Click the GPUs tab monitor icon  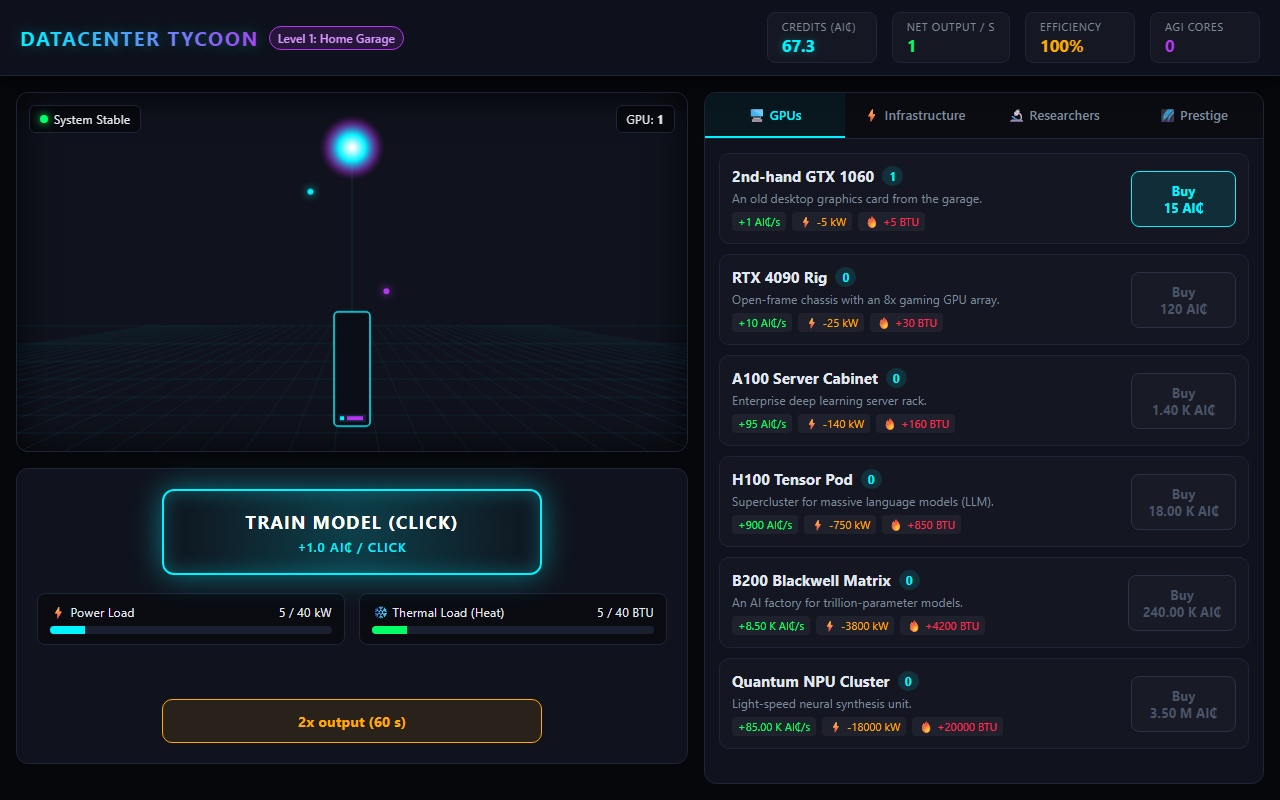tap(757, 116)
